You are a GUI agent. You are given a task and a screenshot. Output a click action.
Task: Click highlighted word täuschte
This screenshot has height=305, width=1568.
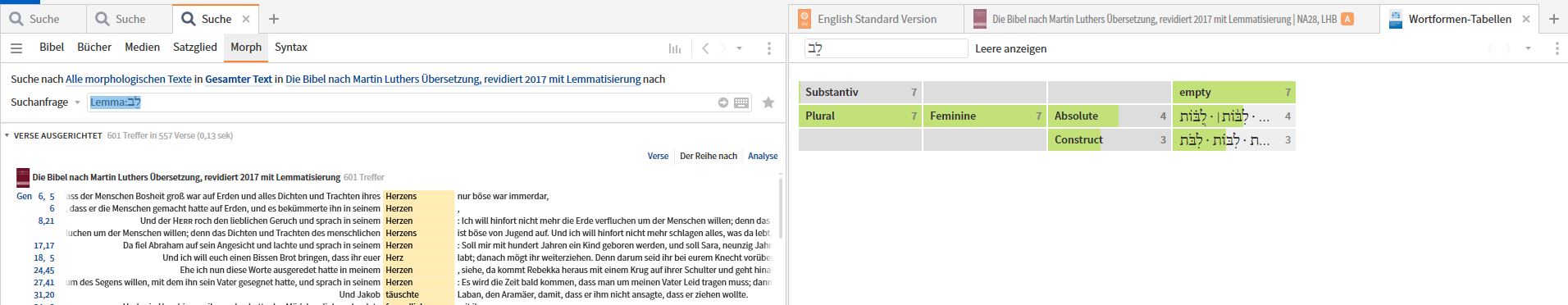403,294
